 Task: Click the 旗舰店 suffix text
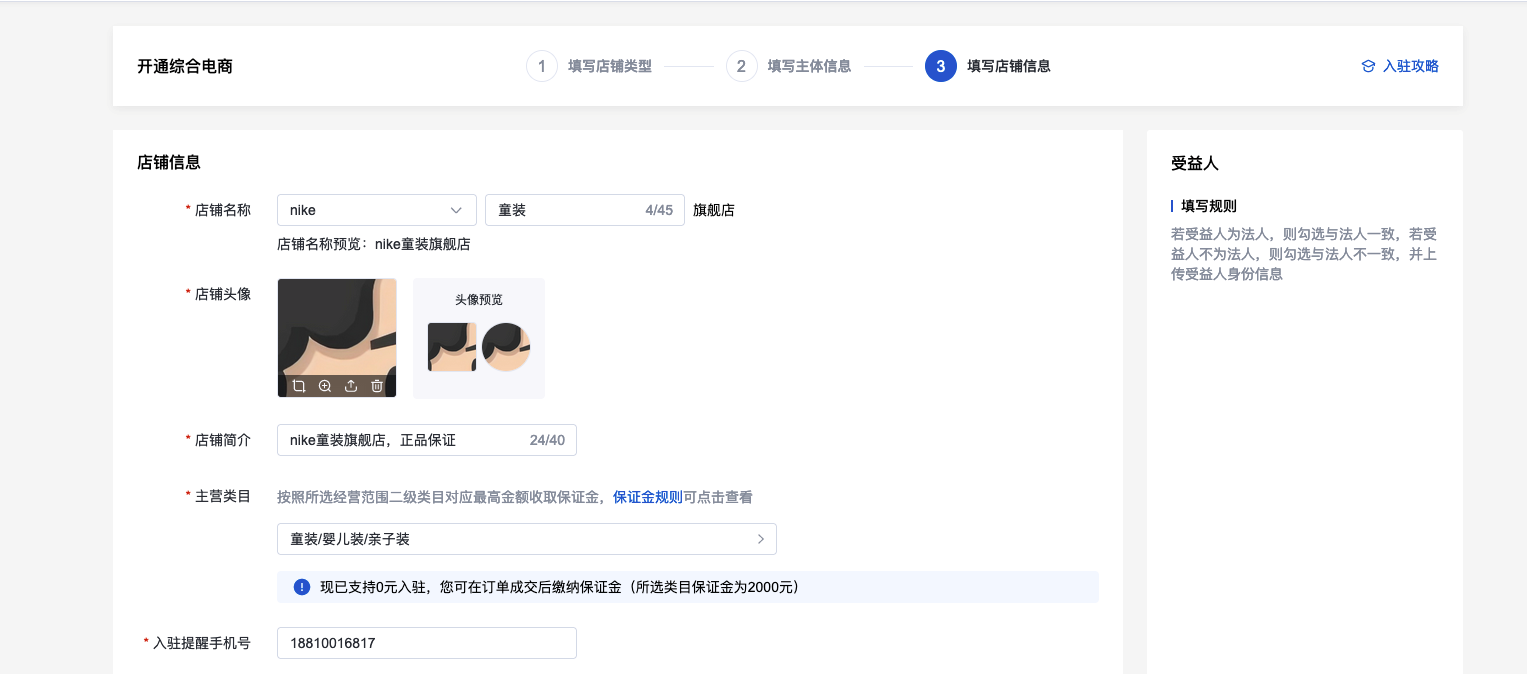click(x=714, y=210)
